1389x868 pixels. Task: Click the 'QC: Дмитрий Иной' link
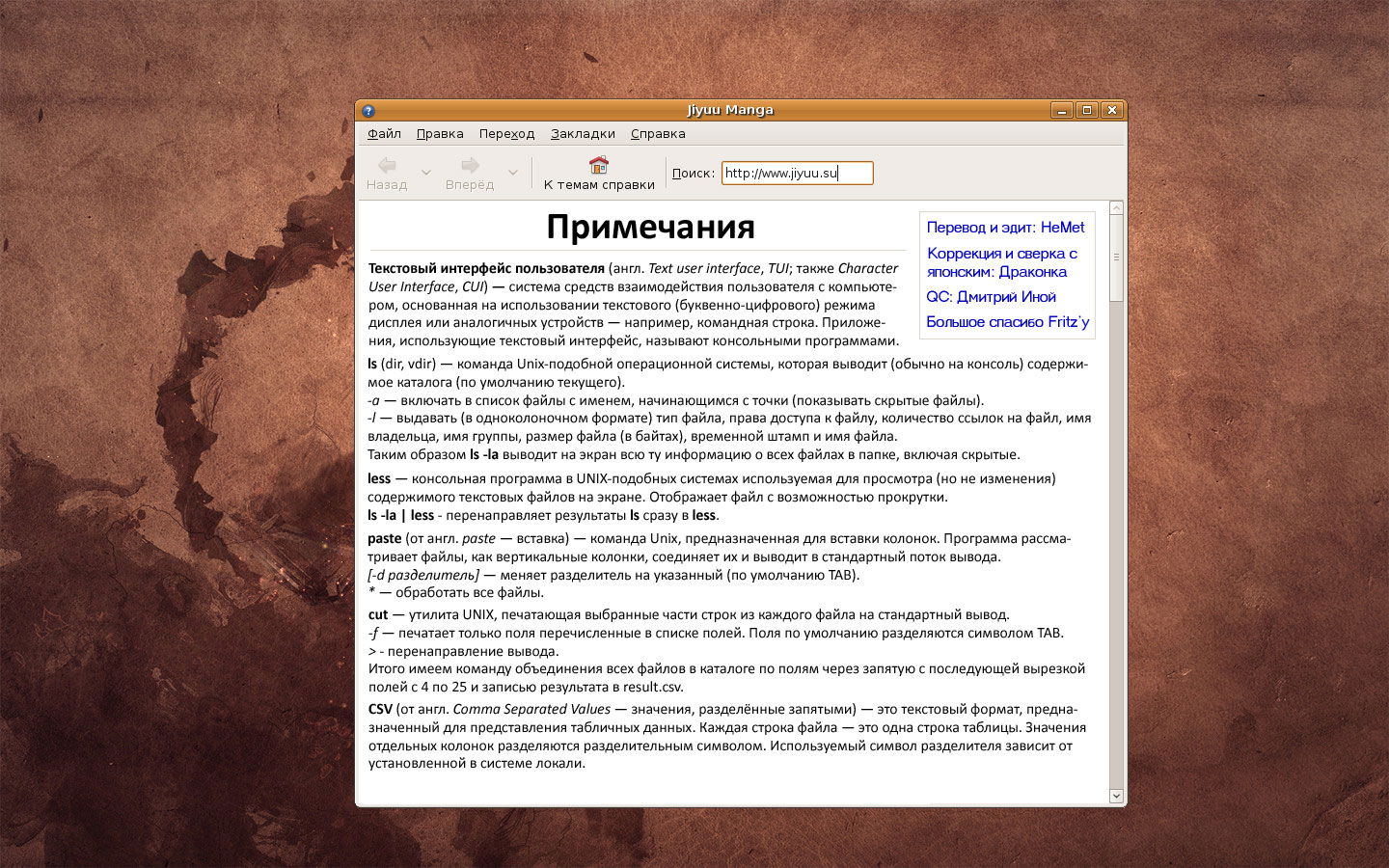[x=991, y=297]
